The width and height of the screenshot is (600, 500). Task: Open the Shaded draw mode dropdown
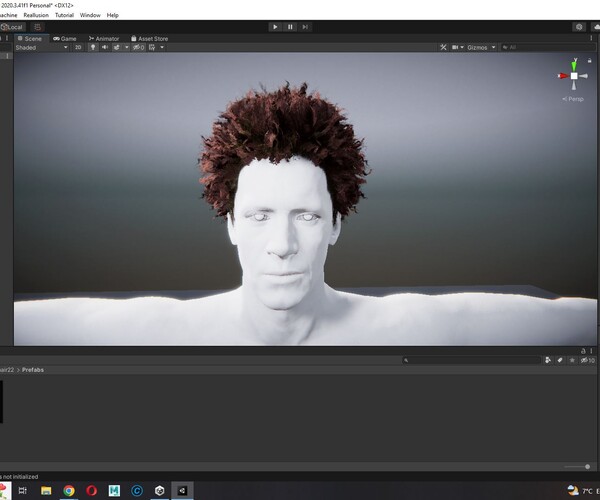pos(40,47)
